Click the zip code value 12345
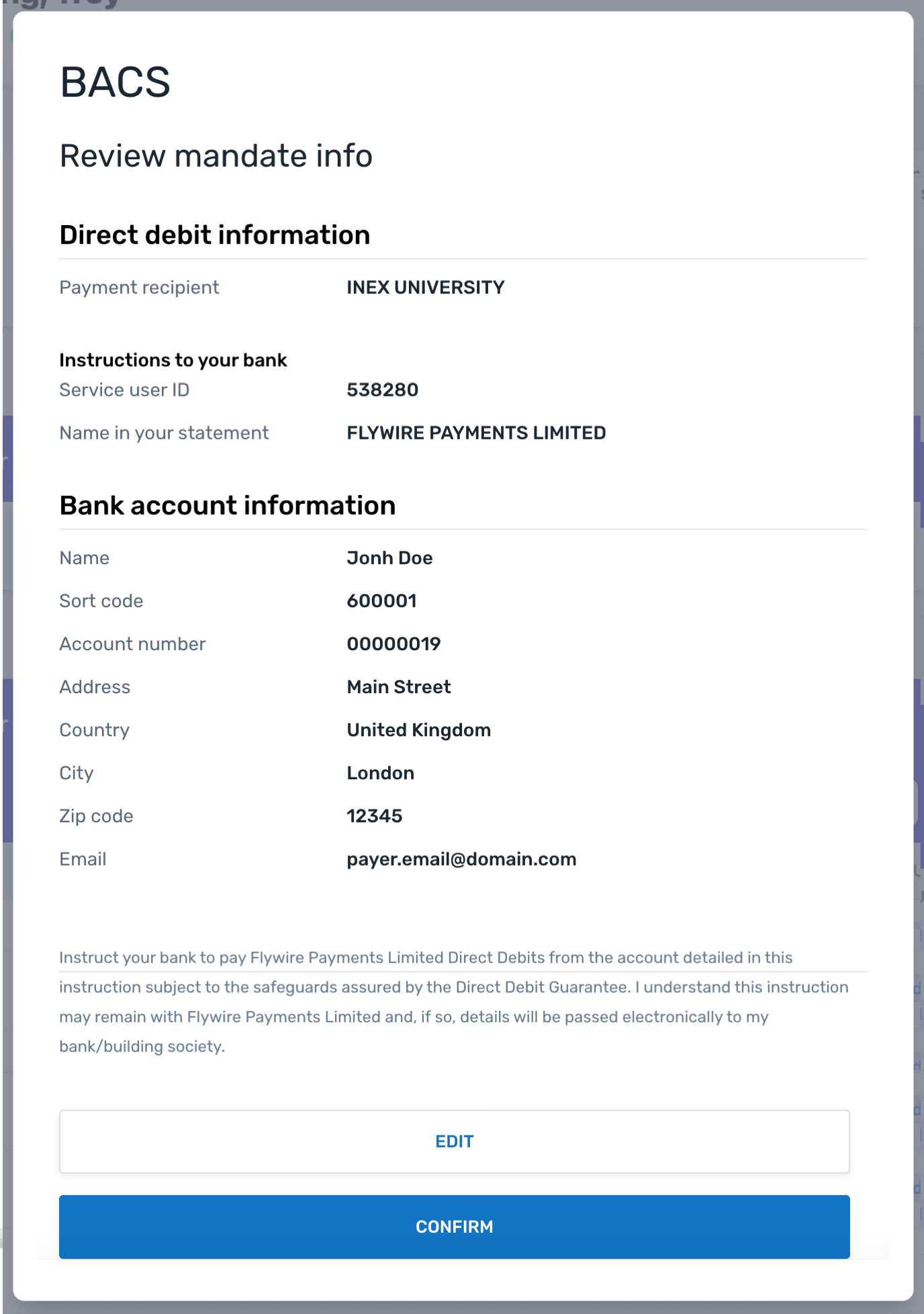The image size is (924, 1314). [374, 816]
